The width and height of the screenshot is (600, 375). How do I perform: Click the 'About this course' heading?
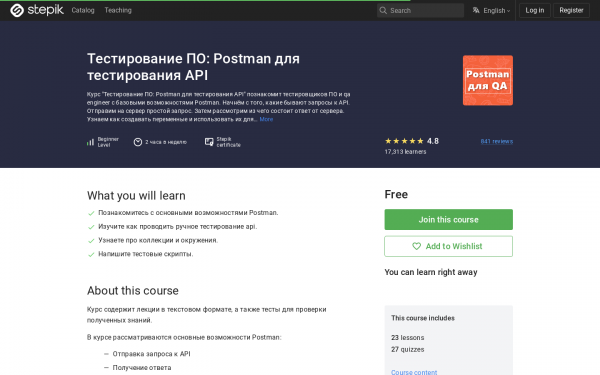tap(133, 290)
